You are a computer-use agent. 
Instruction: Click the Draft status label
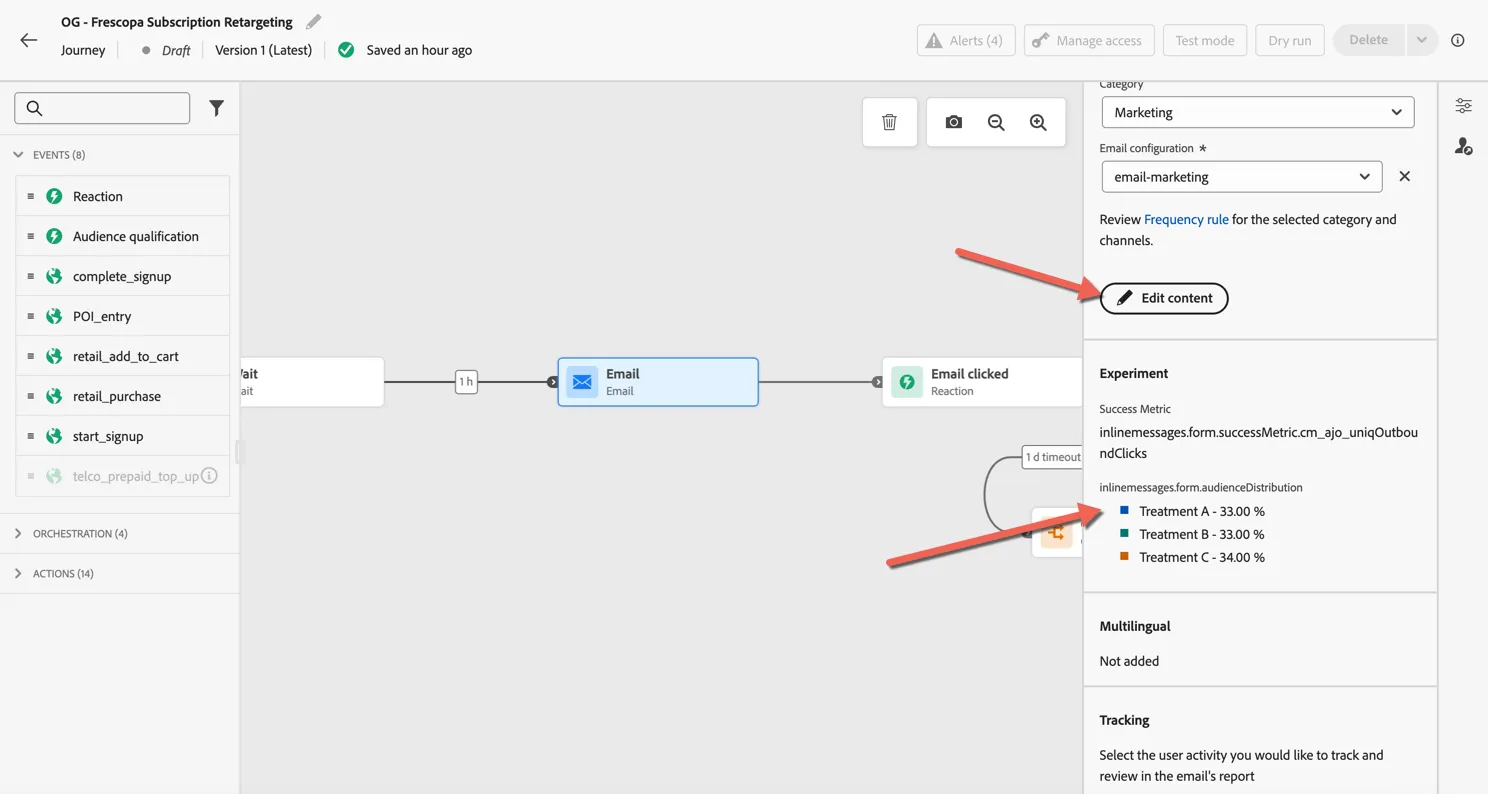click(x=176, y=50)
